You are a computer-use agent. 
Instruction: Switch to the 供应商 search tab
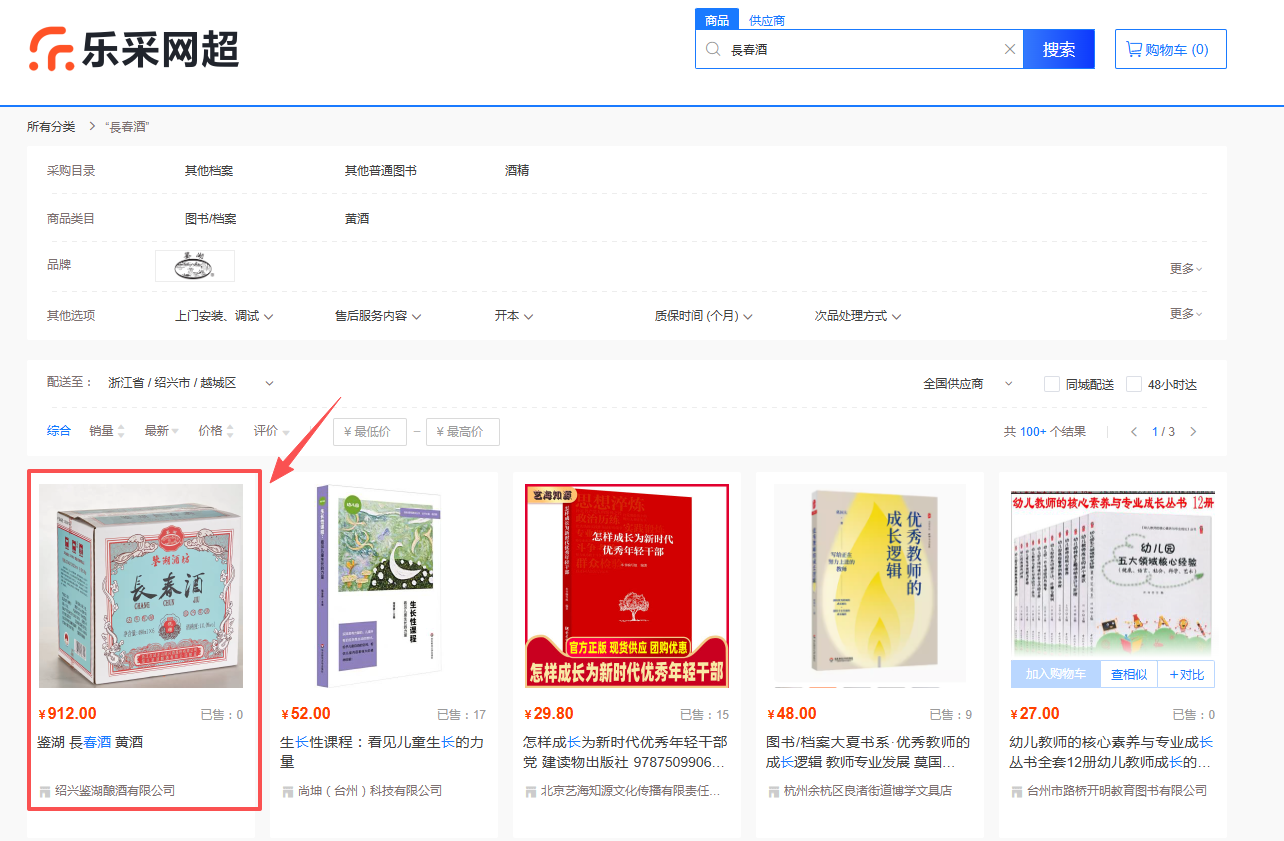[x=767, y=20]
